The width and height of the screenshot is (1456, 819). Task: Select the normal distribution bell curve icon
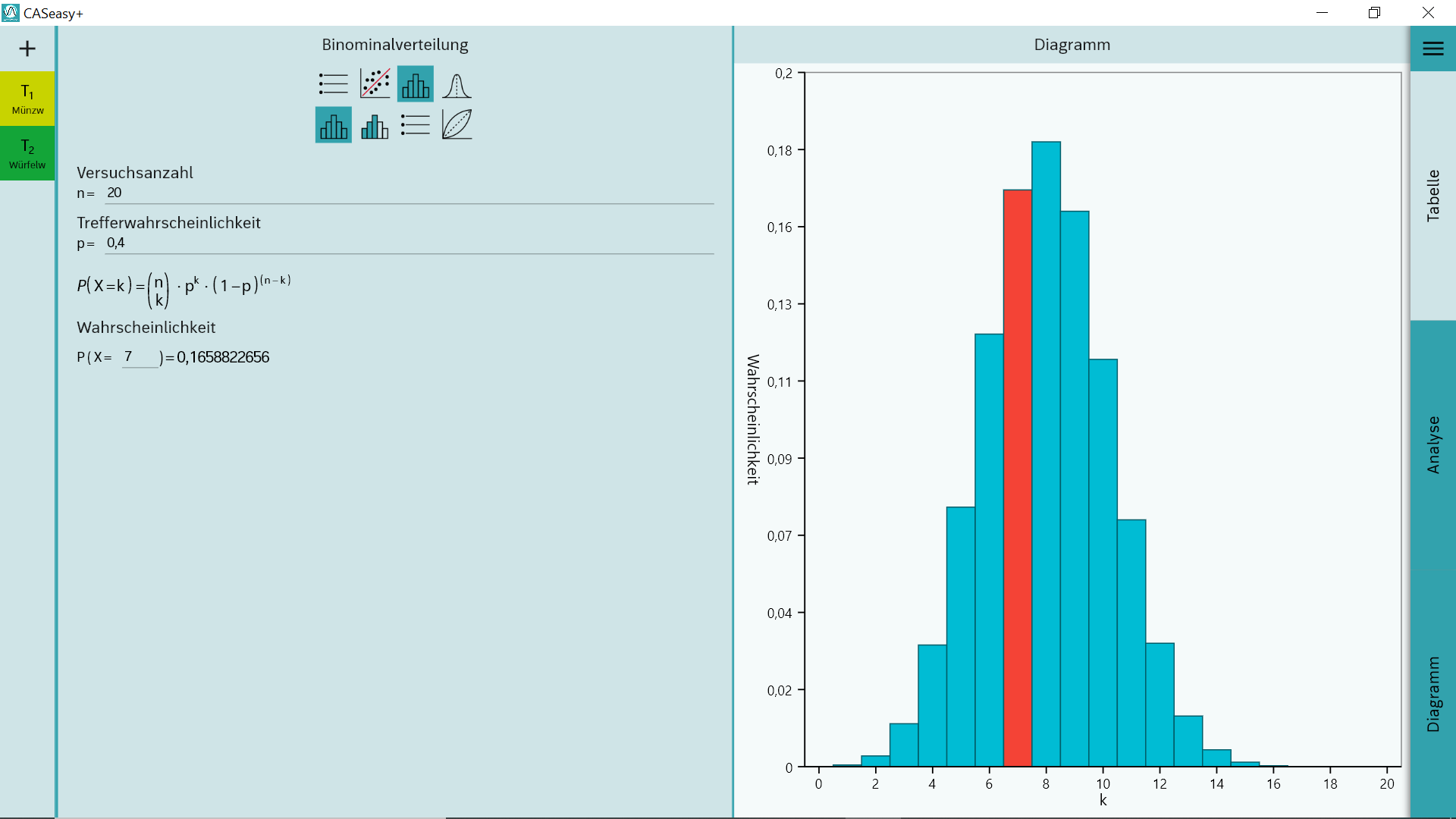tap(457, 84)
